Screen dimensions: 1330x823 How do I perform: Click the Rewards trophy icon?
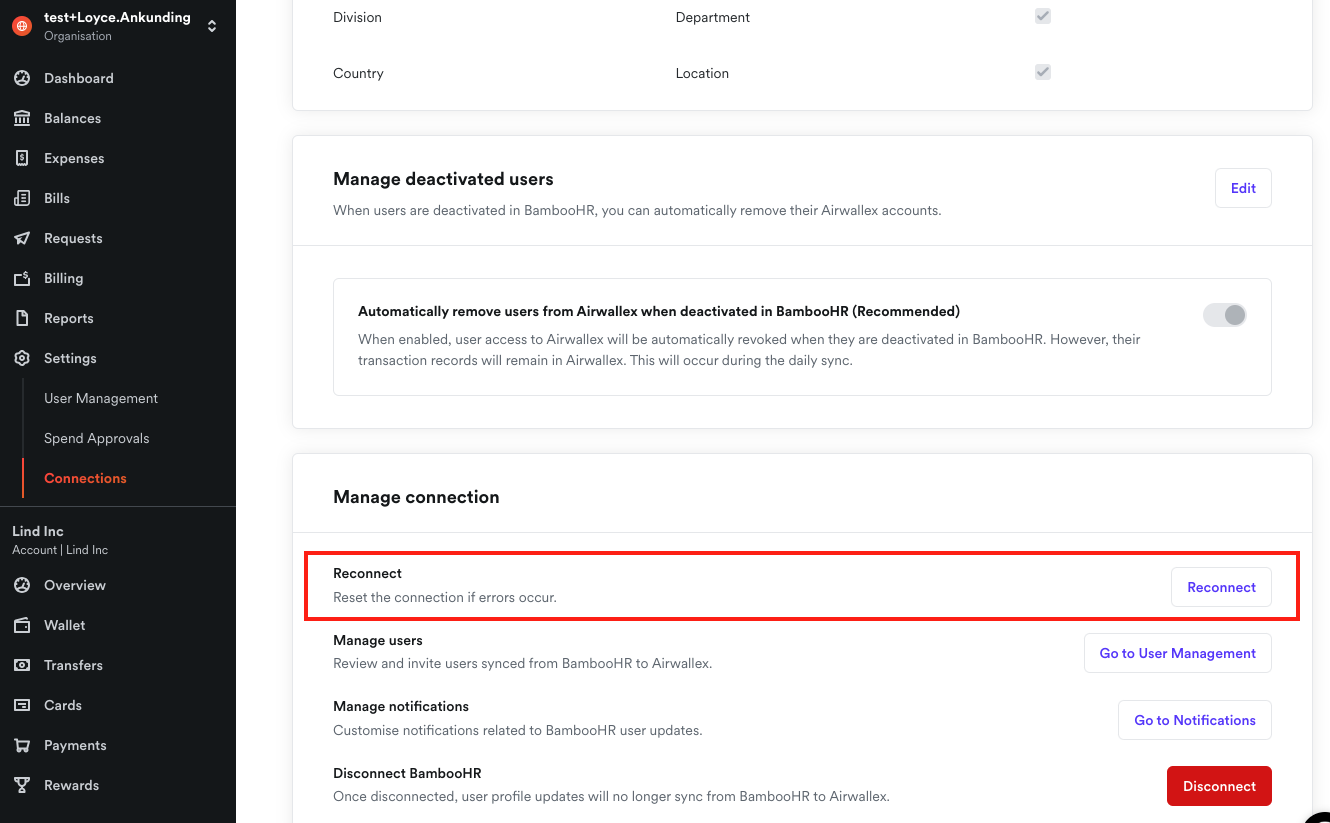point(22,785)
